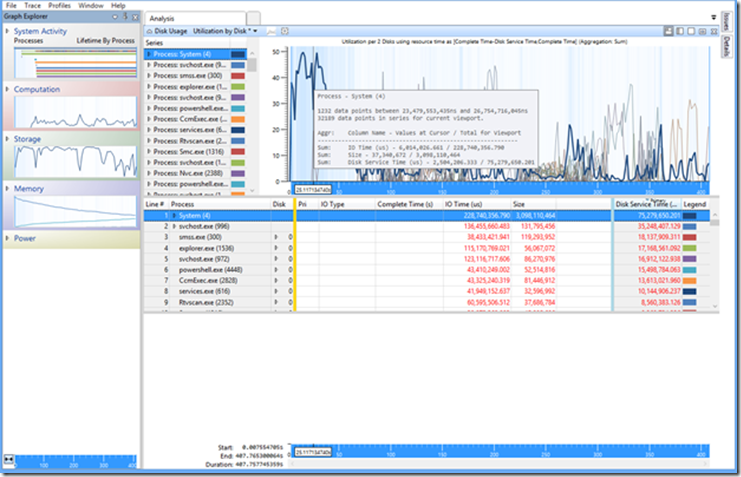741x477 pixels.
Task: Switch to the split graph/table layout icon
Action: pos(680,31)
